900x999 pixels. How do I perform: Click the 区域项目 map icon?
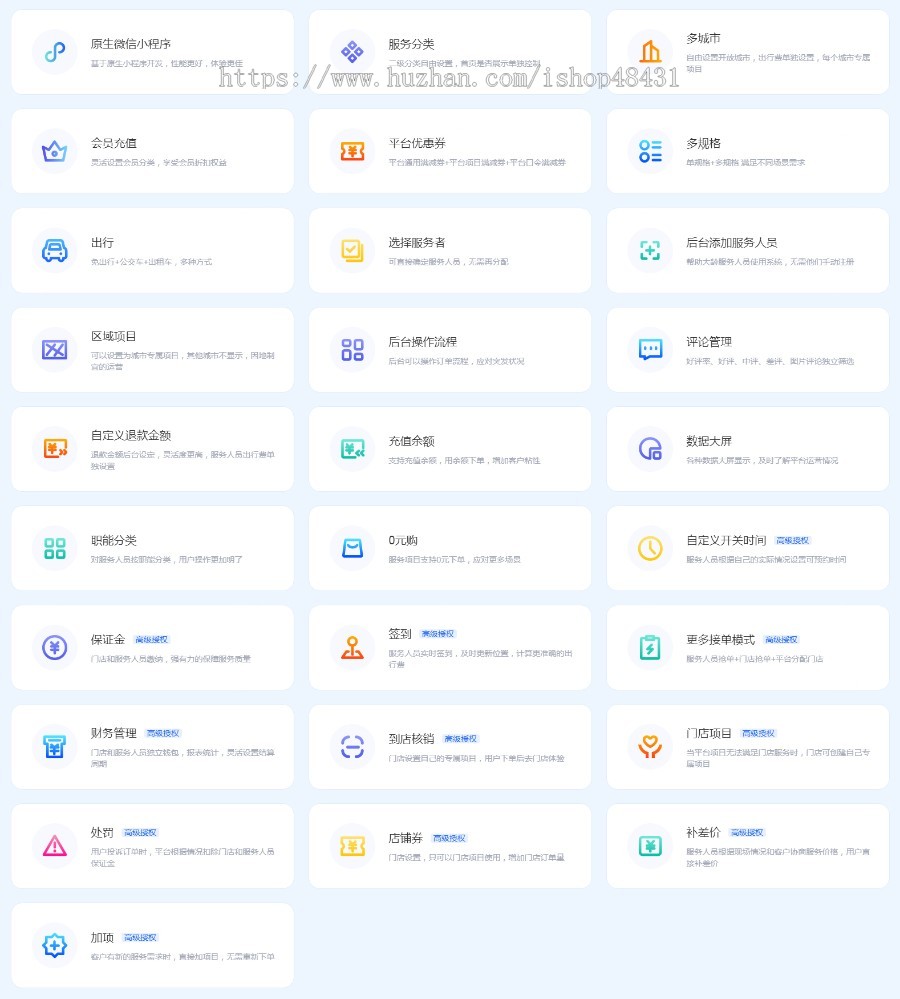[x=55, y=349]
